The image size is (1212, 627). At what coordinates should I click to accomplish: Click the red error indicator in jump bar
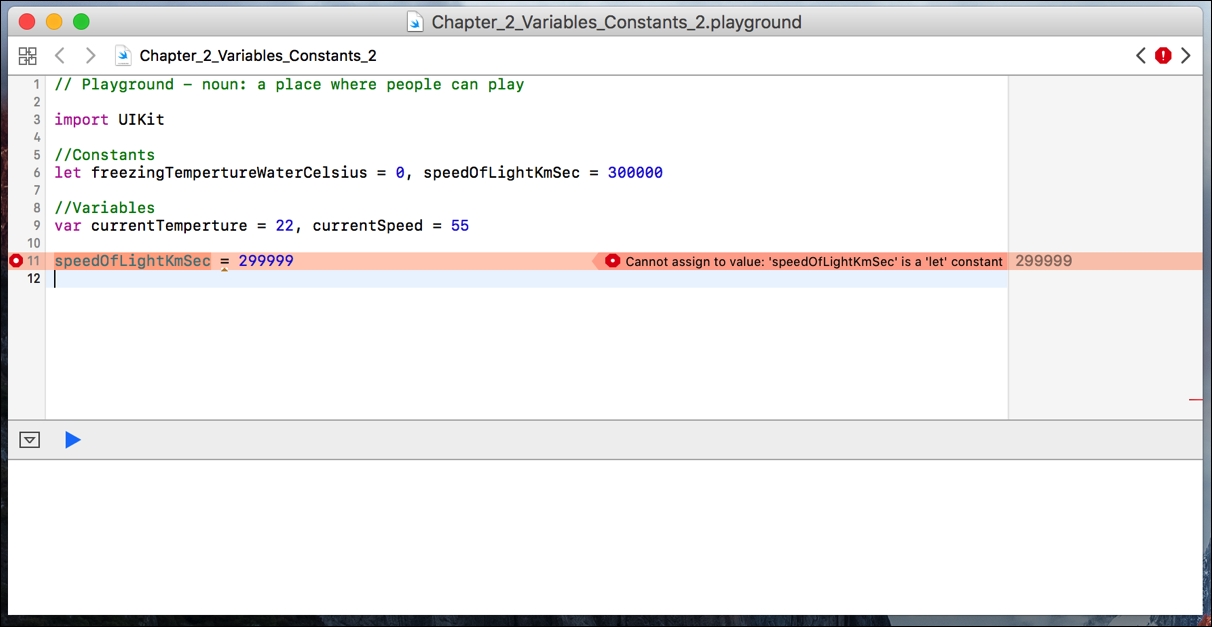click(x=1163, y=56)
